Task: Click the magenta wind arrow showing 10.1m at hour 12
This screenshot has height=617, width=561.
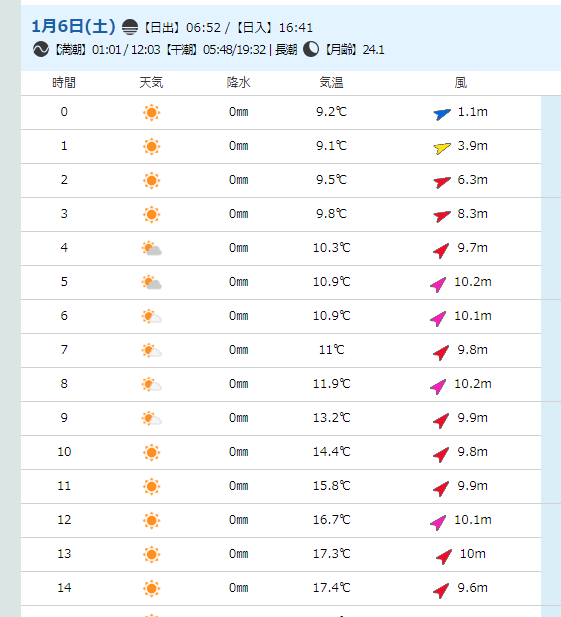Action: [x=438, y=522]
